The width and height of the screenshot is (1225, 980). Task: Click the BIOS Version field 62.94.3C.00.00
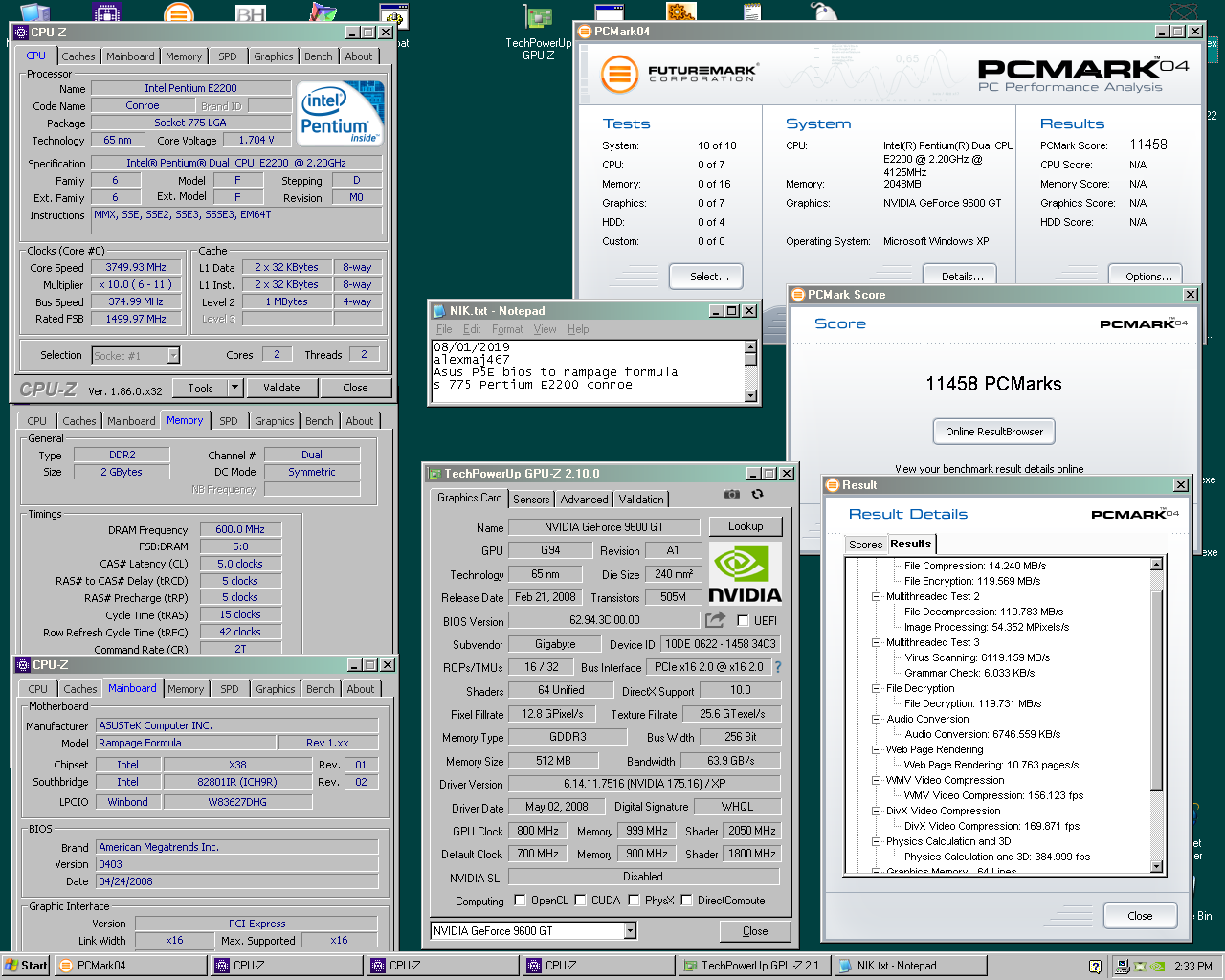605,620
